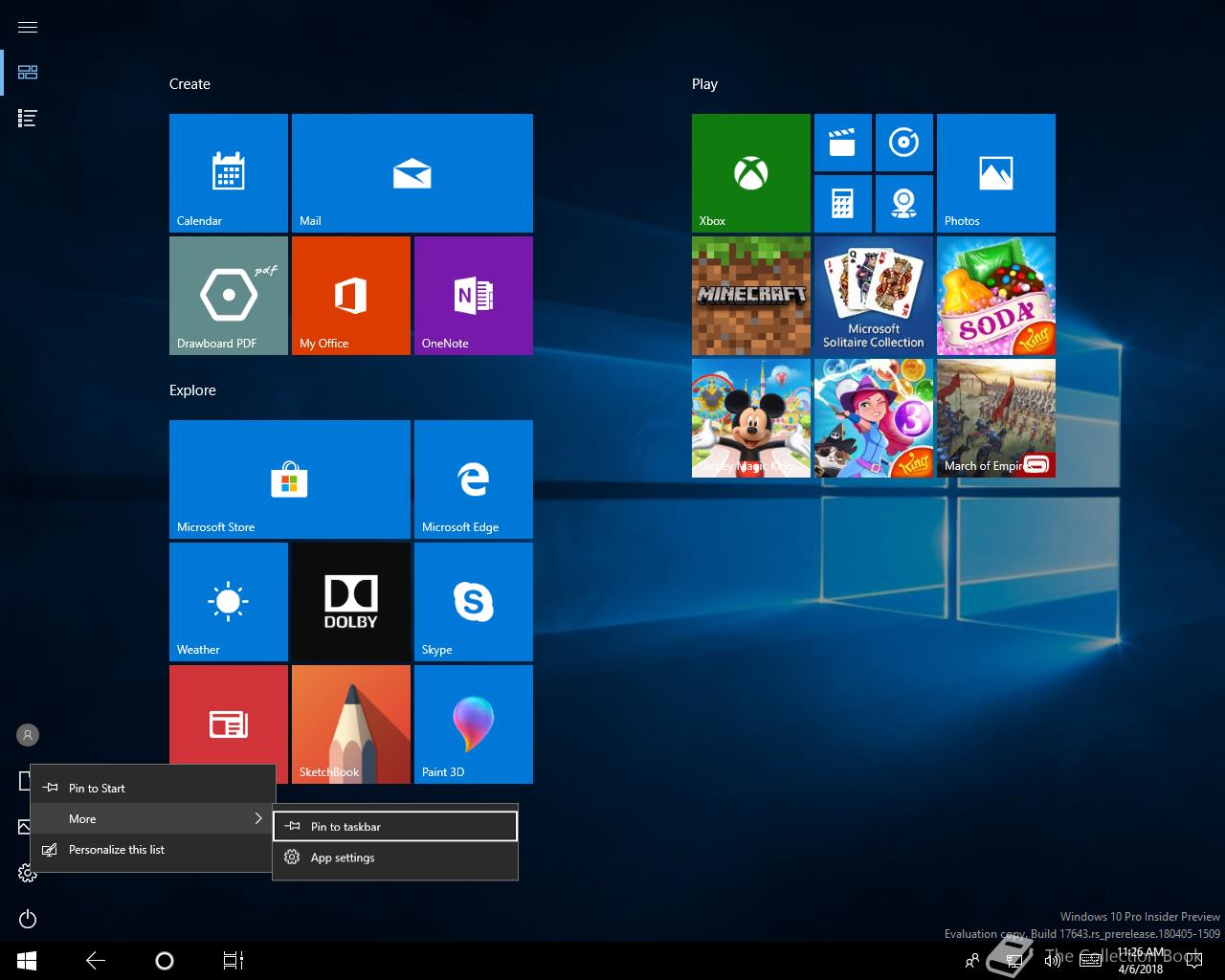1225x980 pixels.
Task: Expand the More submenu chevron
Action: coord(258,818)
